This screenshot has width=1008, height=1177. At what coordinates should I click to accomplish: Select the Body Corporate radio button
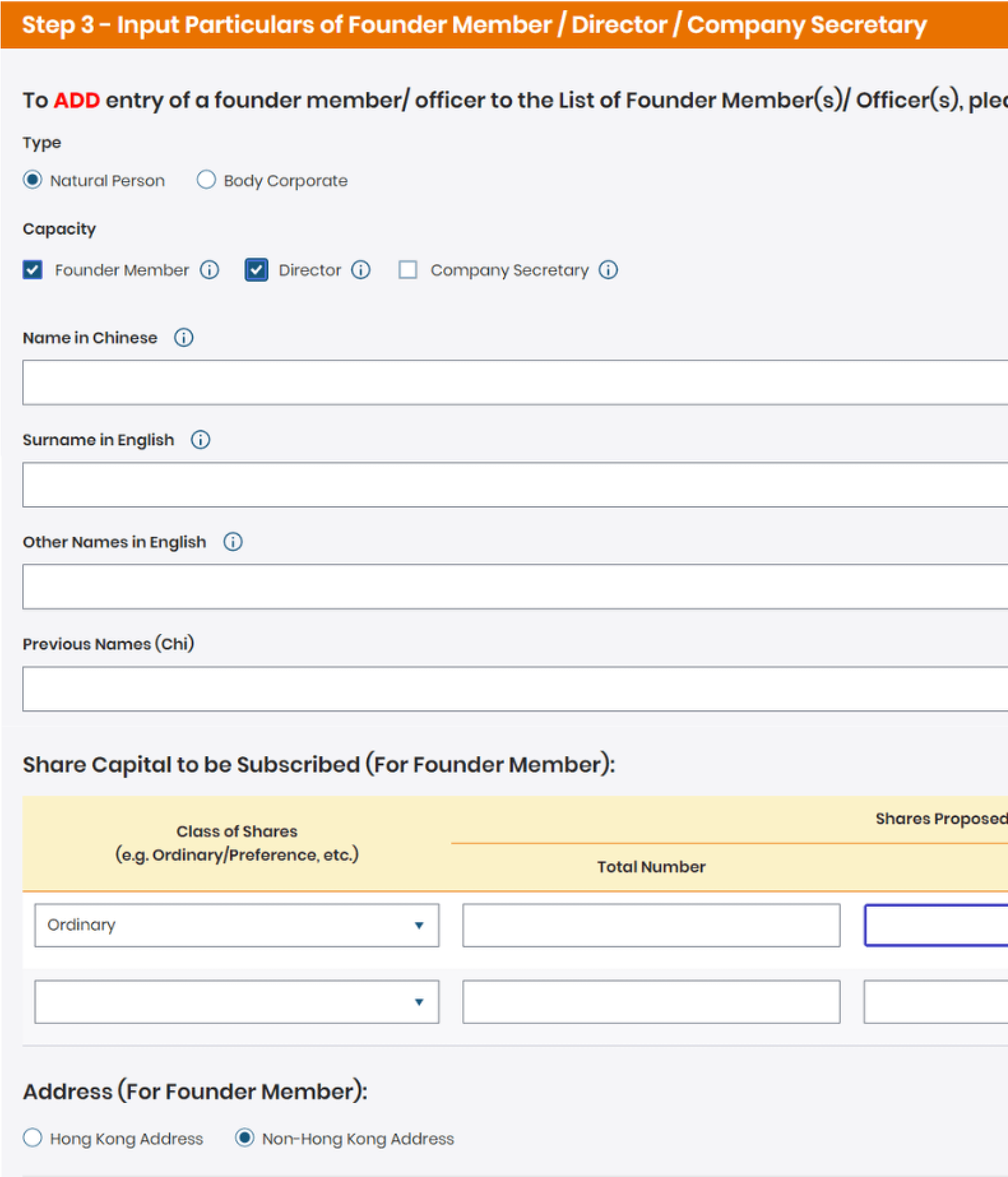click(x=206, y=180)
